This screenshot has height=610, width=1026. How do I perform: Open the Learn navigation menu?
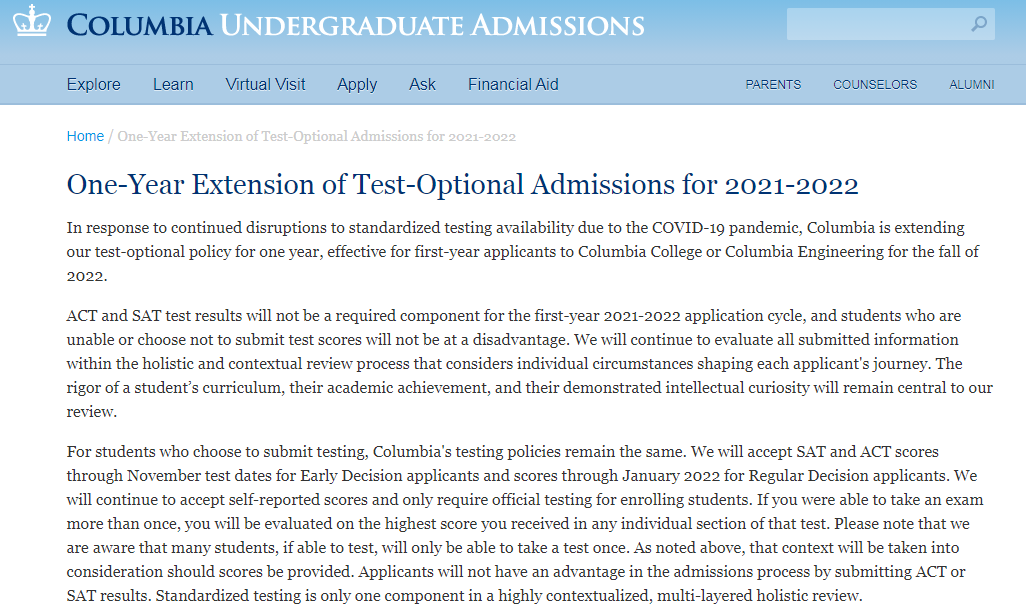pyautogui.click(x=173, y=84)
